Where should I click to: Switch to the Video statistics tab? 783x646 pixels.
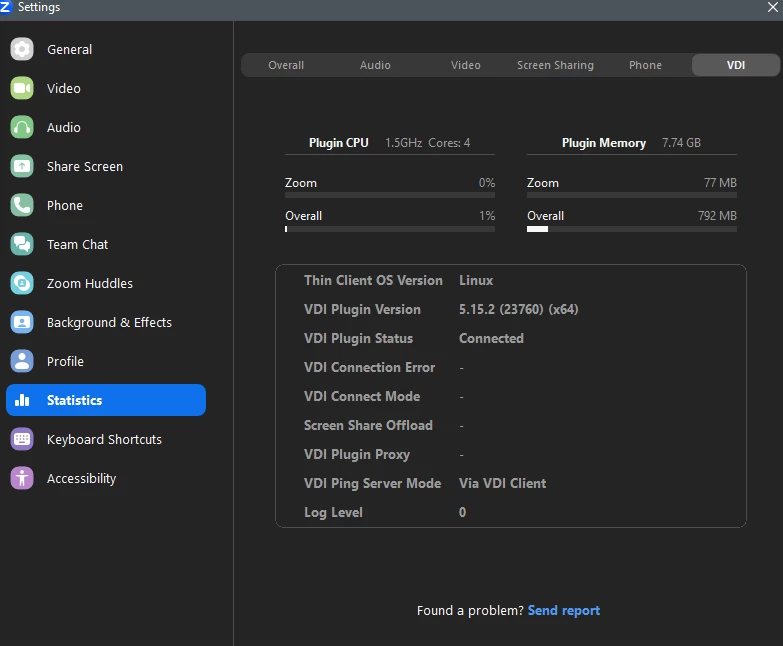click(465, 65)
